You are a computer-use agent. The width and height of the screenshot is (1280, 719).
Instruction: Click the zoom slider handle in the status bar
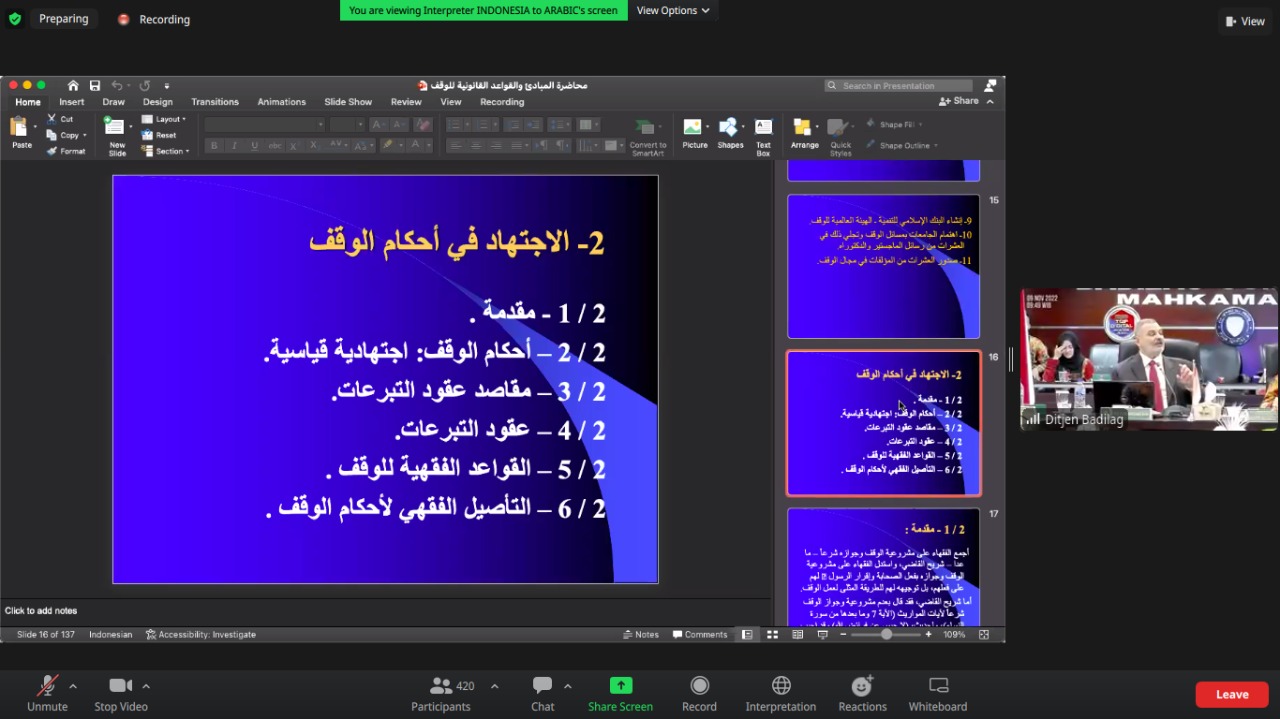click(886, 635)
